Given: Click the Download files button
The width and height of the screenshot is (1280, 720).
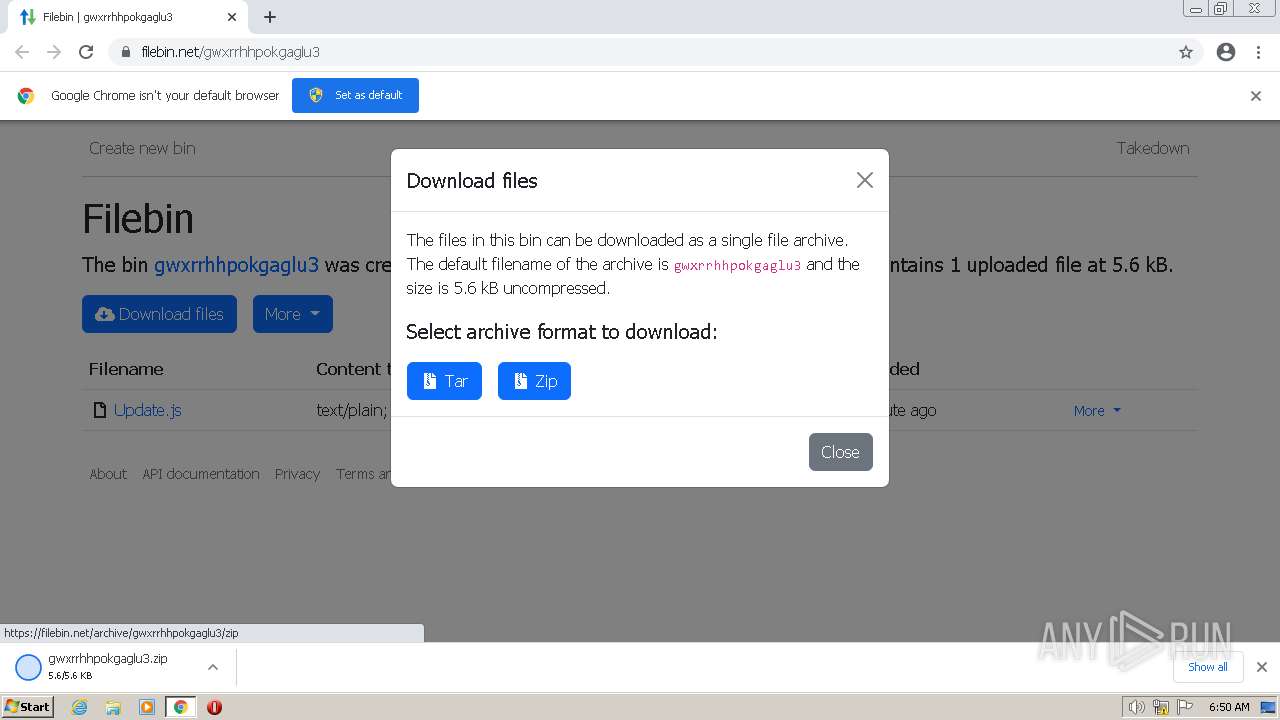Looking at the screenshot, I should [159, 314].
